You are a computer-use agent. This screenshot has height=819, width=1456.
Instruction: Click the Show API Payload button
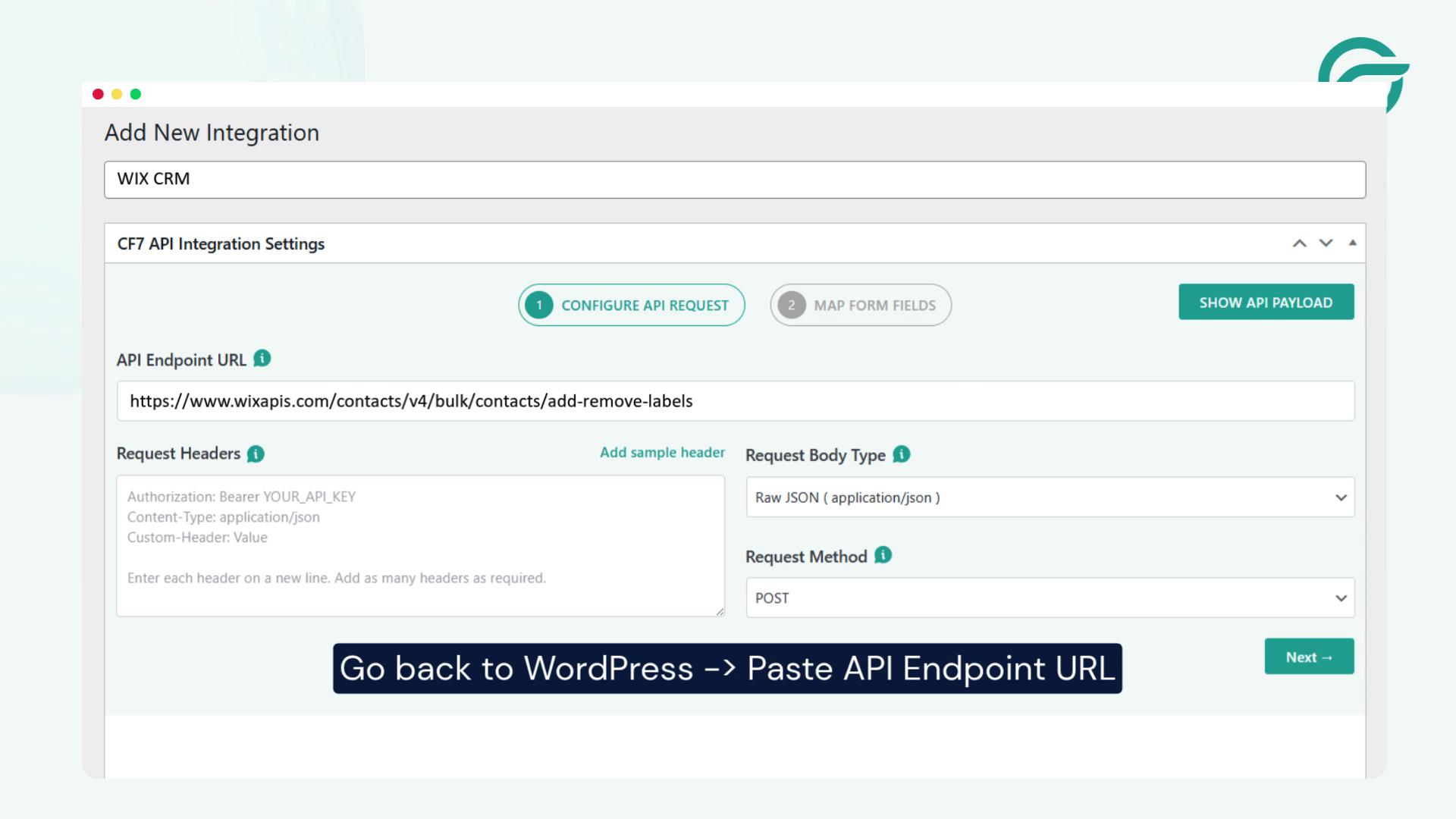(1266, 302)
